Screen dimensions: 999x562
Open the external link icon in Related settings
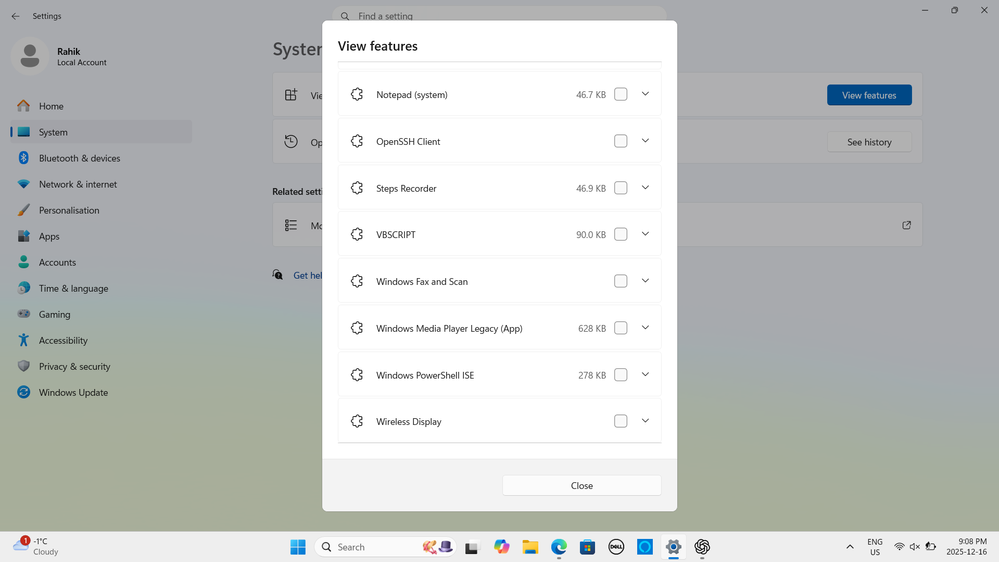906,225
